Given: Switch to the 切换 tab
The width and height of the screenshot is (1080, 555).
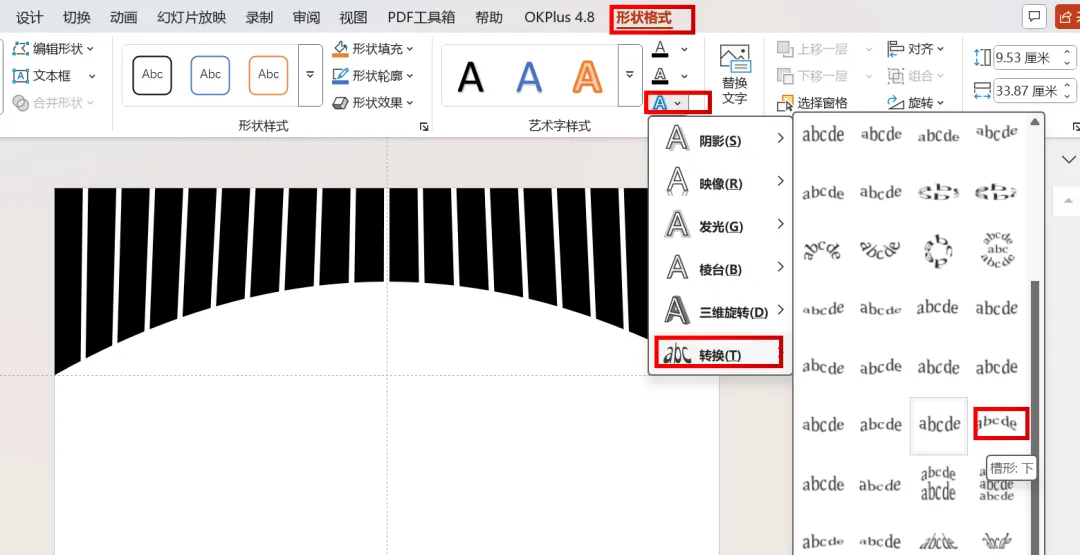Looking at the screenshot, I should (76, 17).
